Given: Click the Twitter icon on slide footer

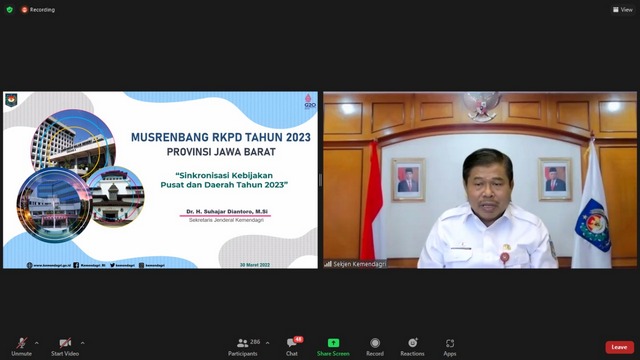Looking at the screenshot, I should pos(112,265).
